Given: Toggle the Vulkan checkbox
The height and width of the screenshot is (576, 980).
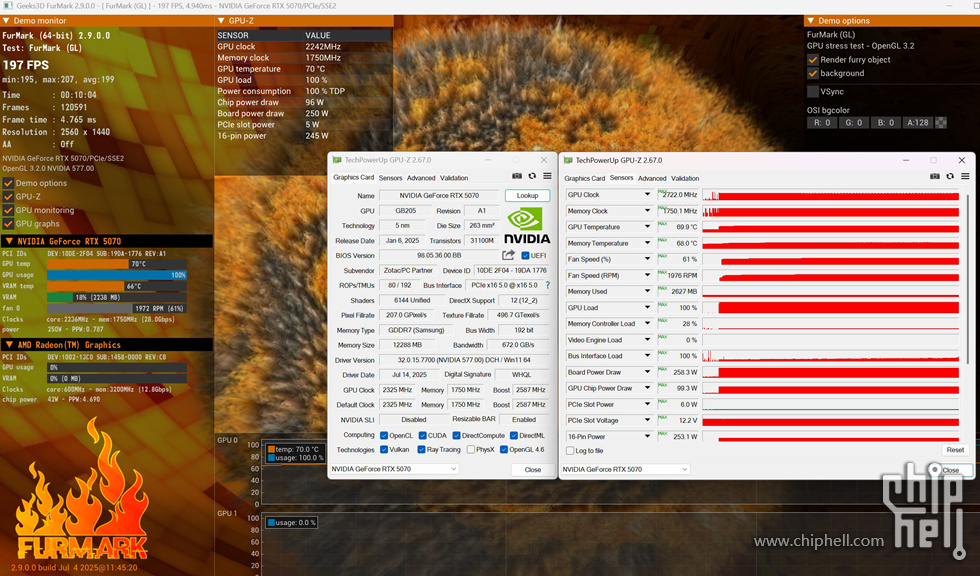Looking at the screenshot, I should click(x=384, y=449).
